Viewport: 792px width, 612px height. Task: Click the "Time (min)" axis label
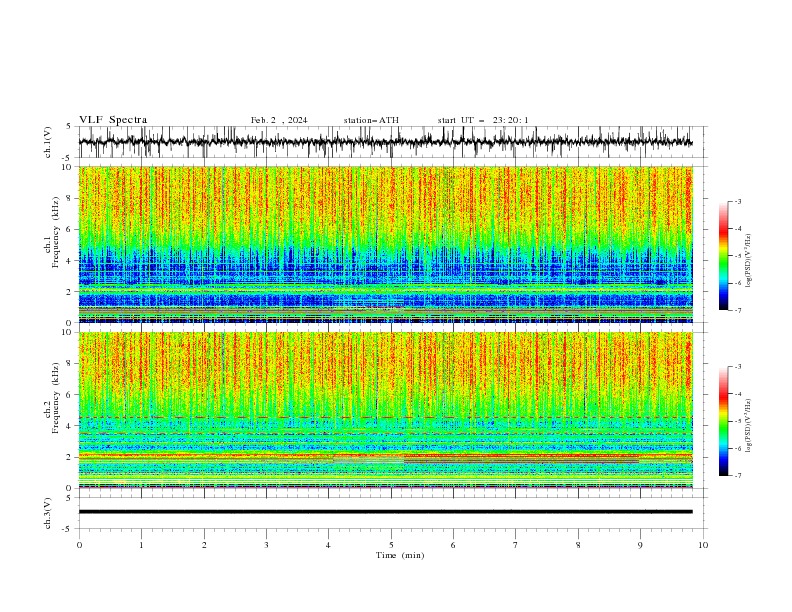point(400,555)
